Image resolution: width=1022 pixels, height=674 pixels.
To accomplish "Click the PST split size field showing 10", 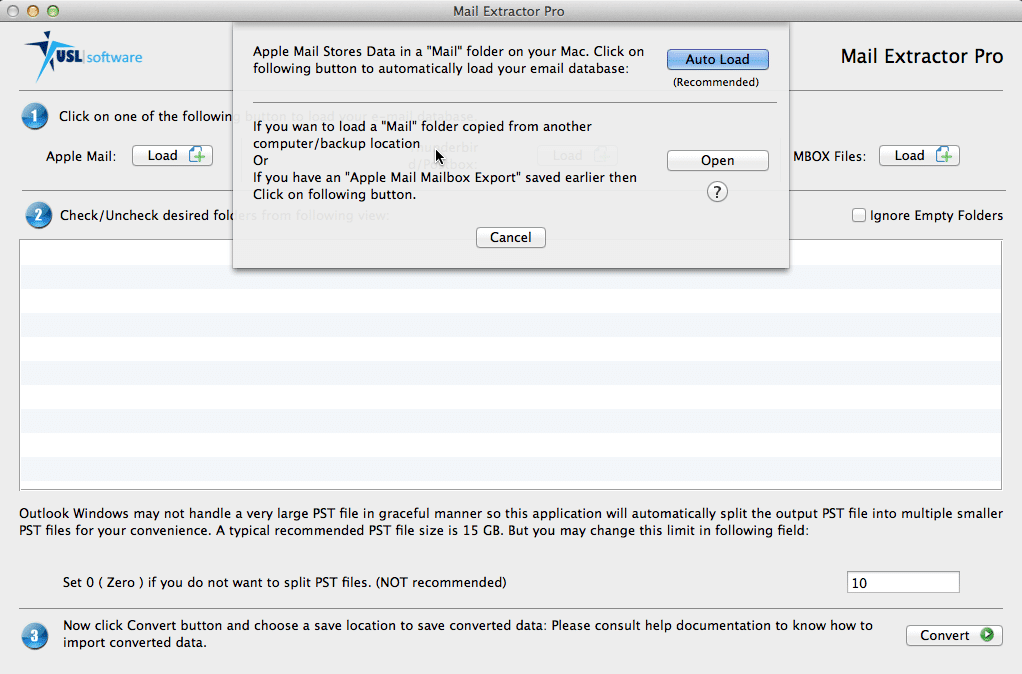I will 902,581.
